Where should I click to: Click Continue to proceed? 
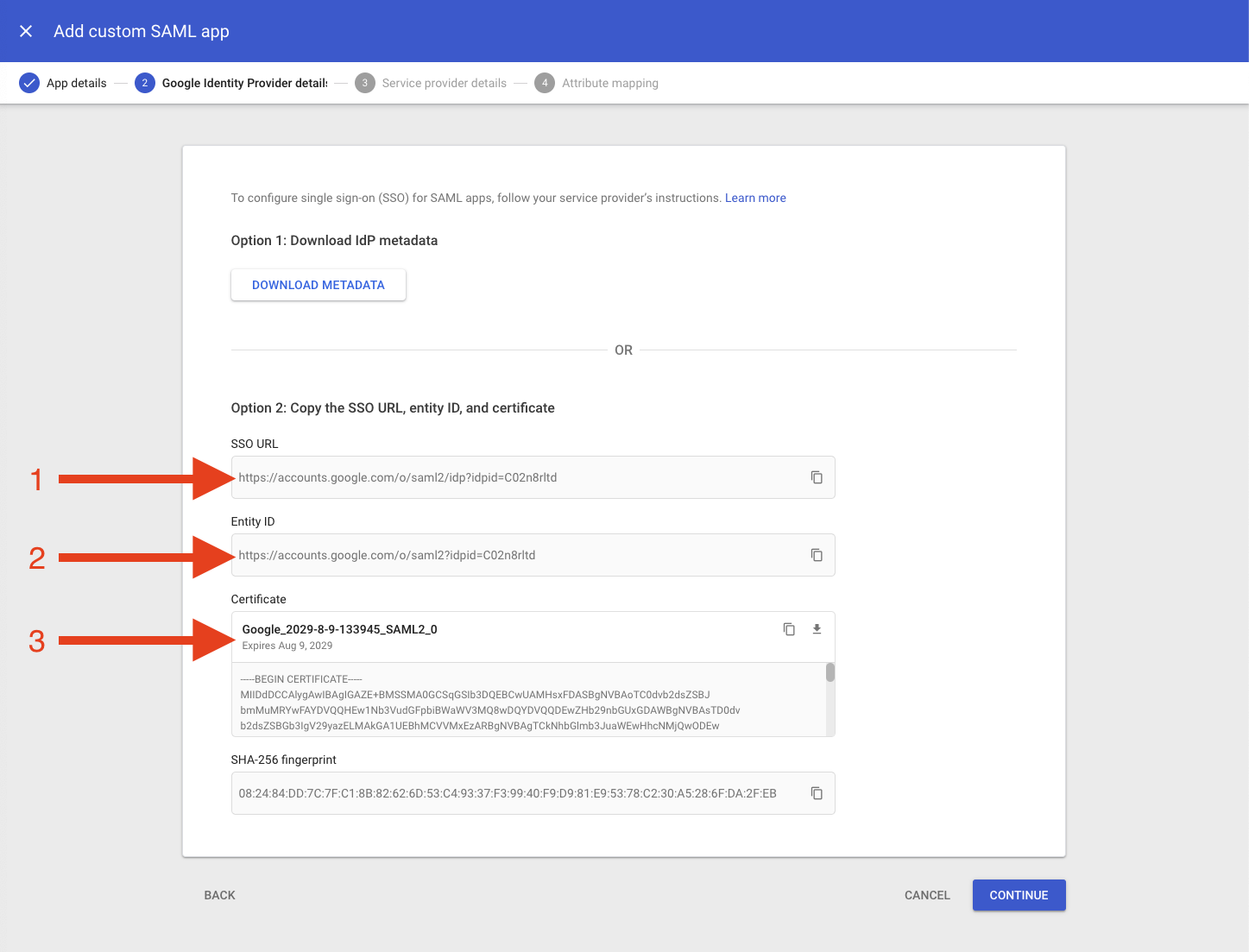1019,895
